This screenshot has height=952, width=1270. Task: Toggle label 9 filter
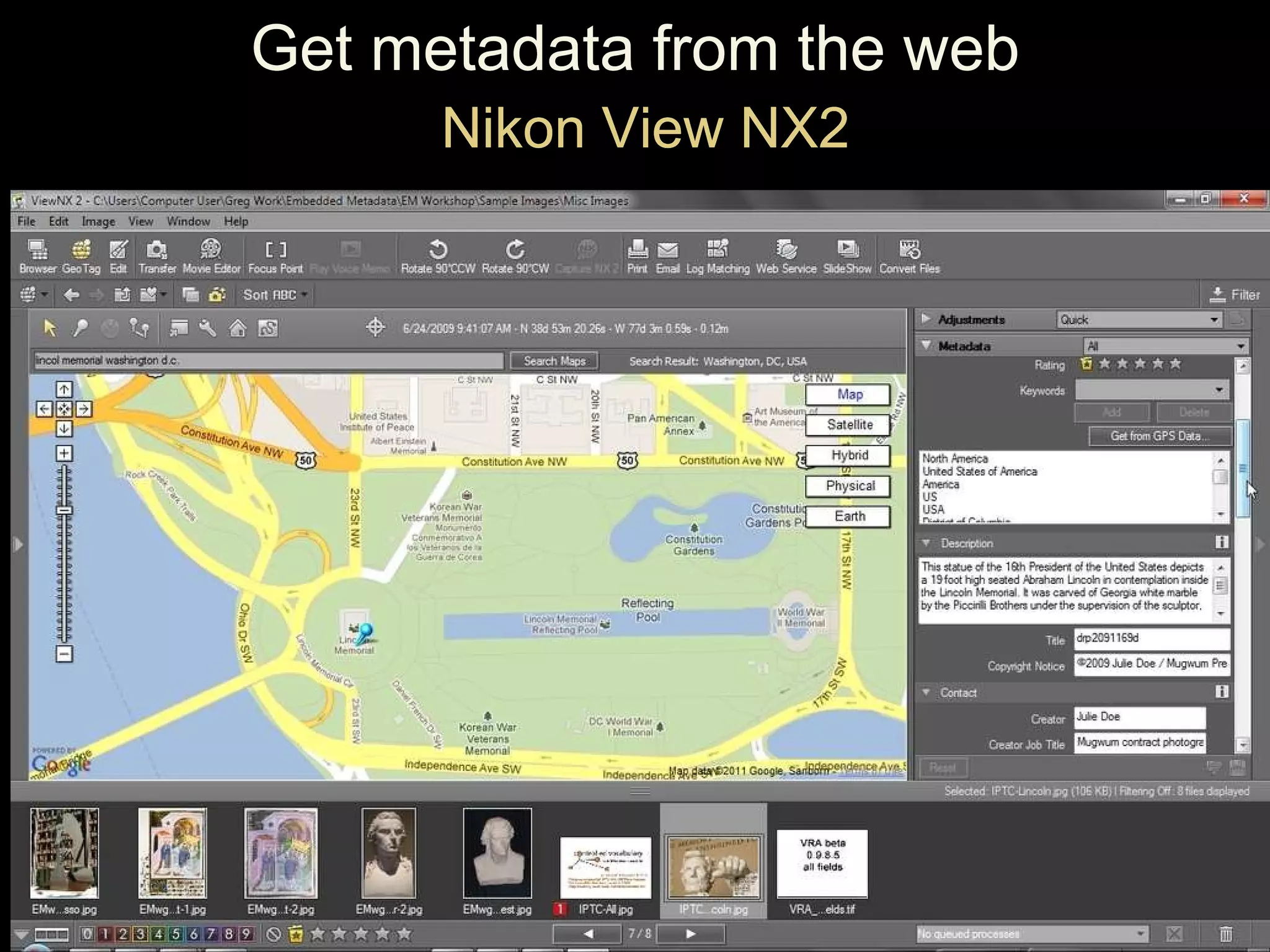[x=246, y=934]
